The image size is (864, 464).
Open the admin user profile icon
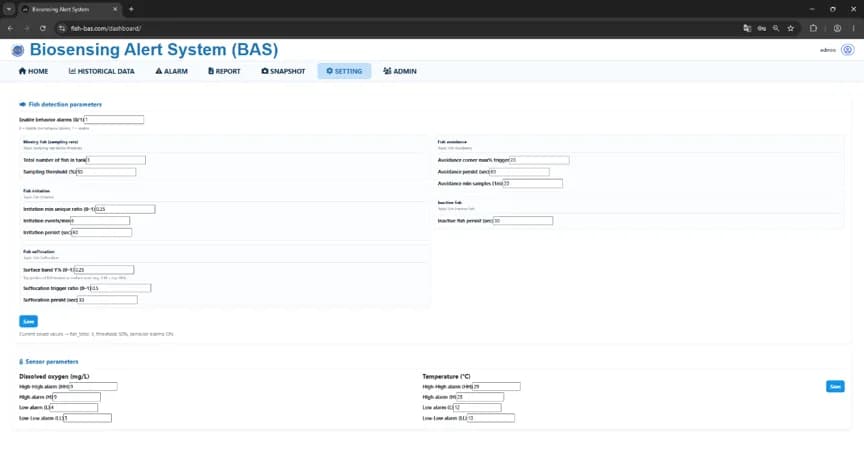tap(847, 50)
